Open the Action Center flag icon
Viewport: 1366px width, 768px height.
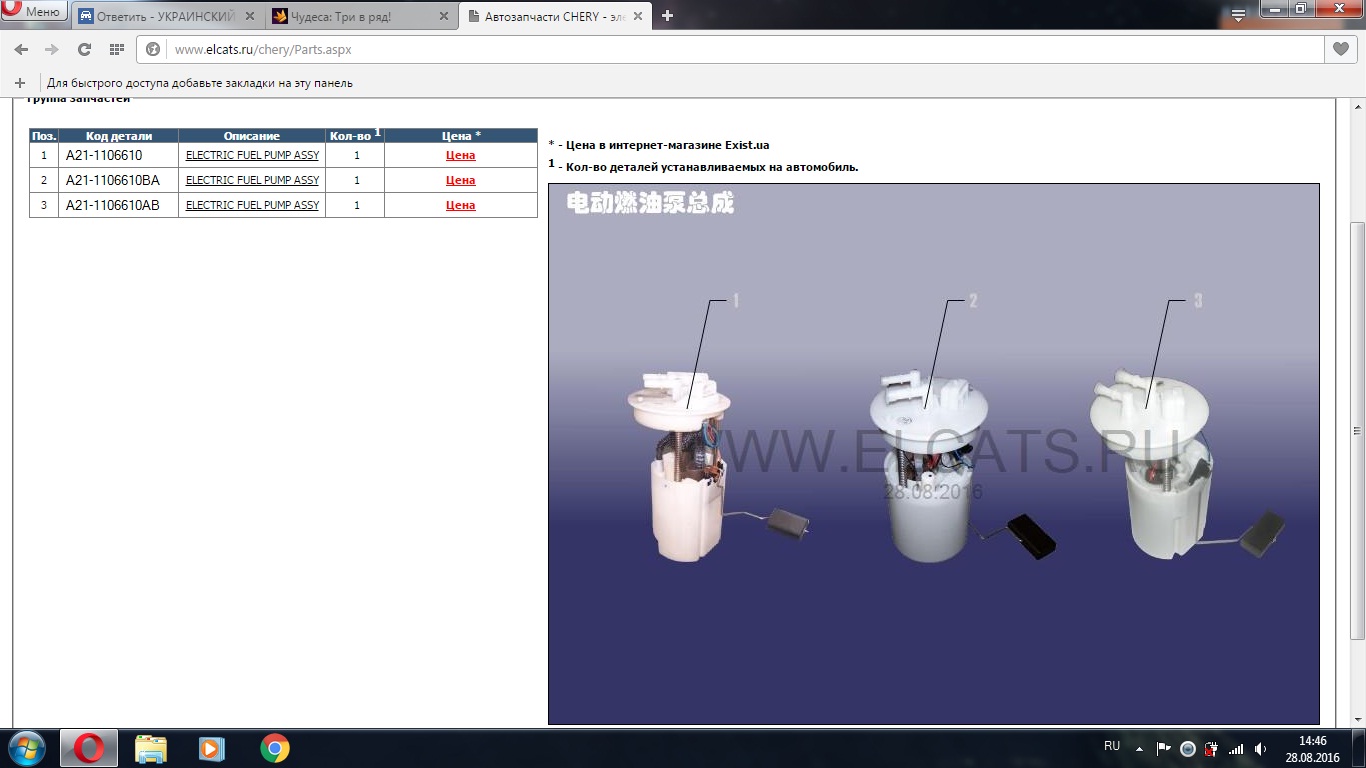tap(1163, 748)
